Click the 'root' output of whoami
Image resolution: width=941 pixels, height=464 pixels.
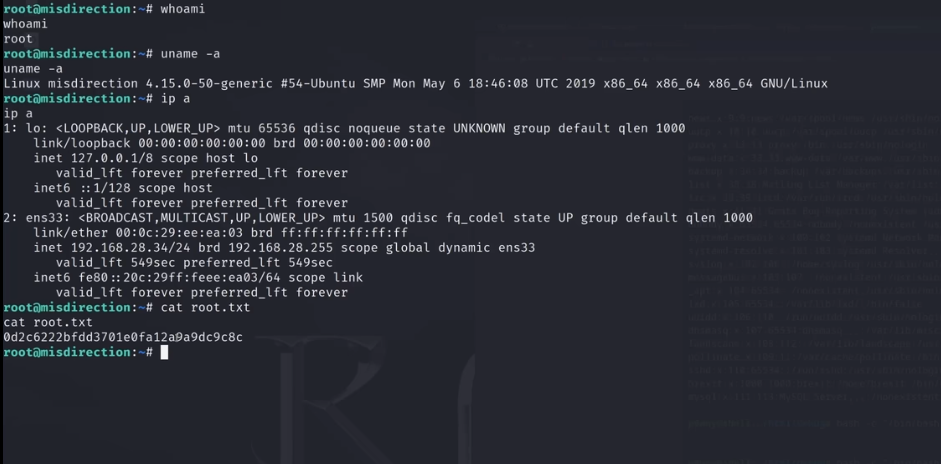(18, 39)
